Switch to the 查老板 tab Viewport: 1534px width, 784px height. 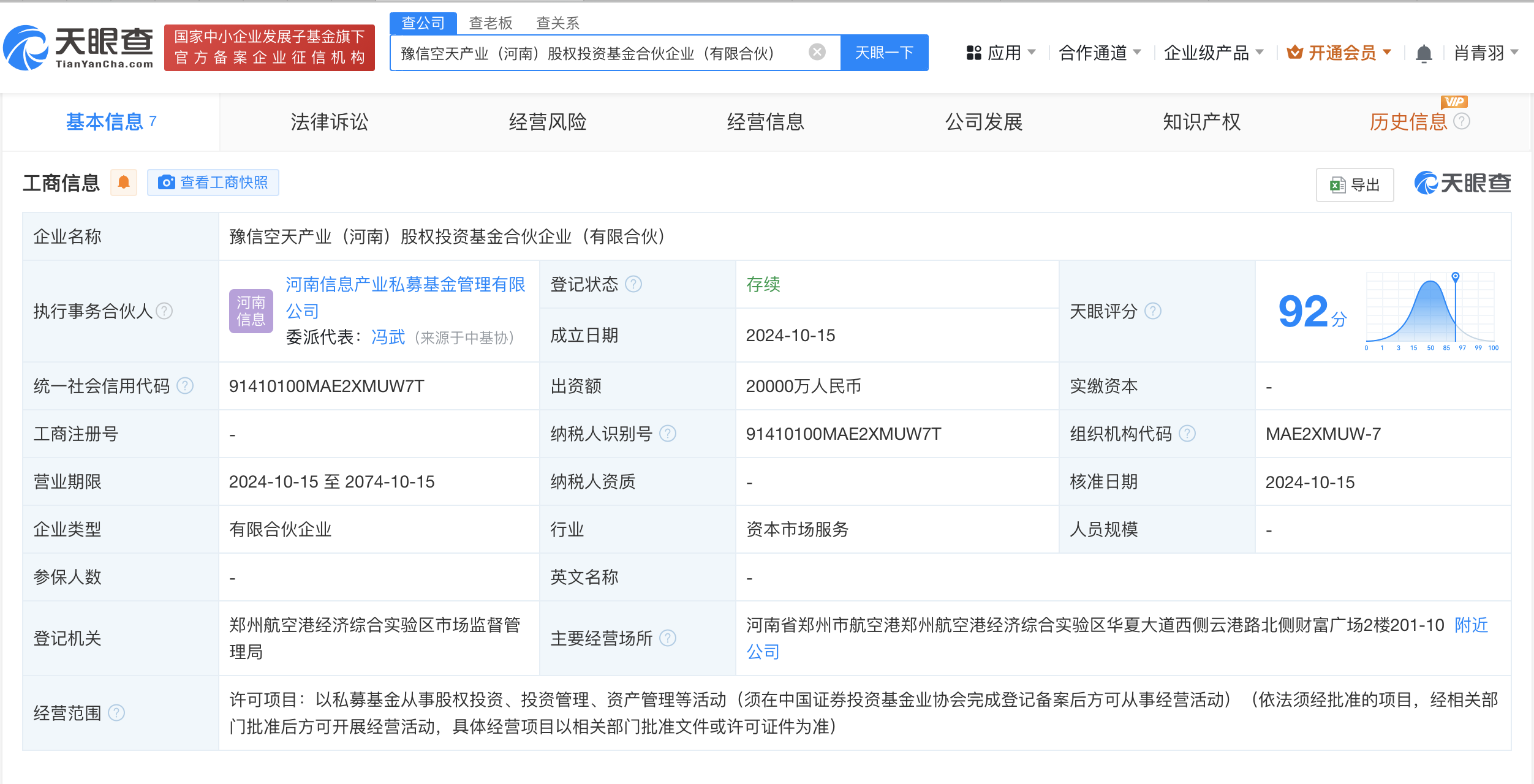(491, 23)
